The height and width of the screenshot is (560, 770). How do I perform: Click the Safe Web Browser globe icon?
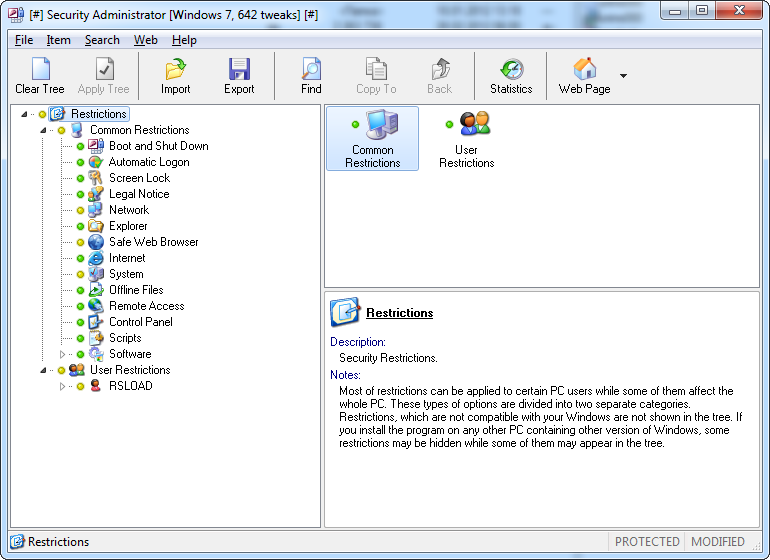pos(95,242)
